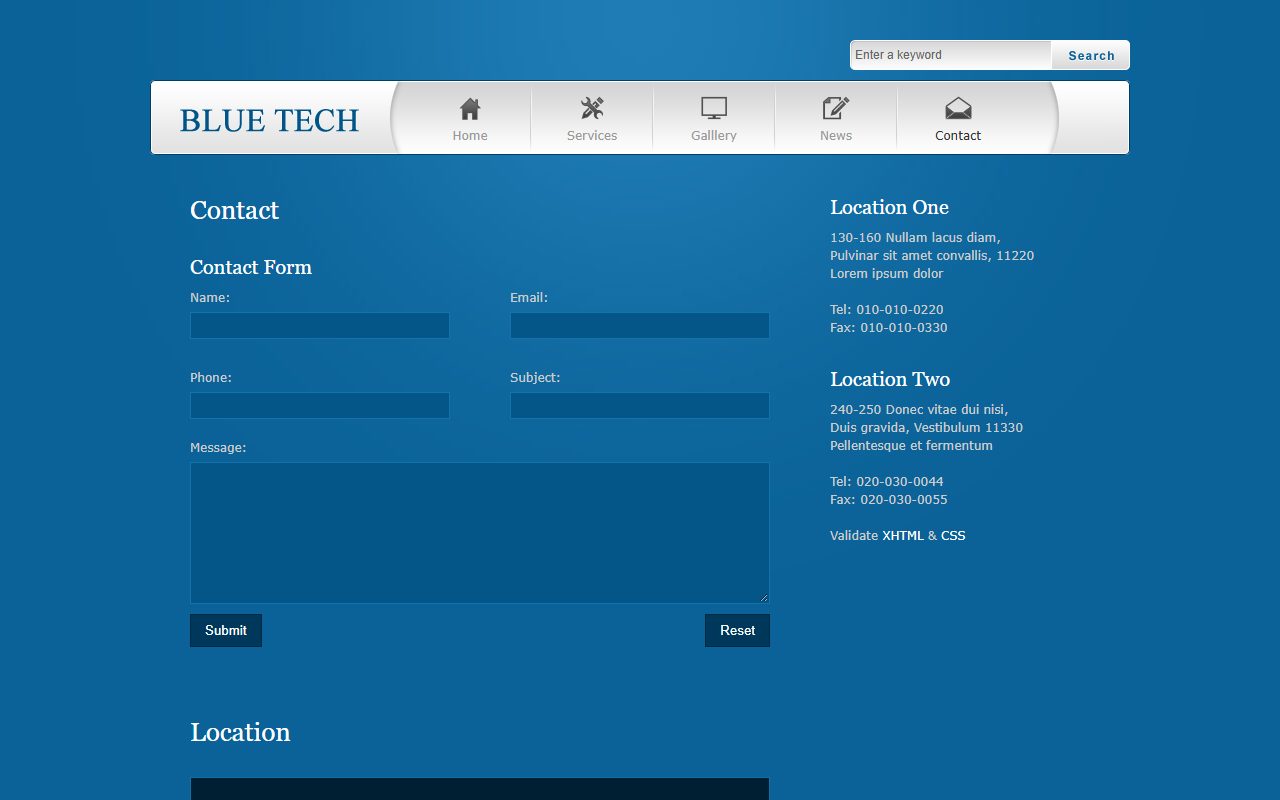This screenshot has height=800, width=1280.
Task: Click the Location One heading
Action: (889, 208)
